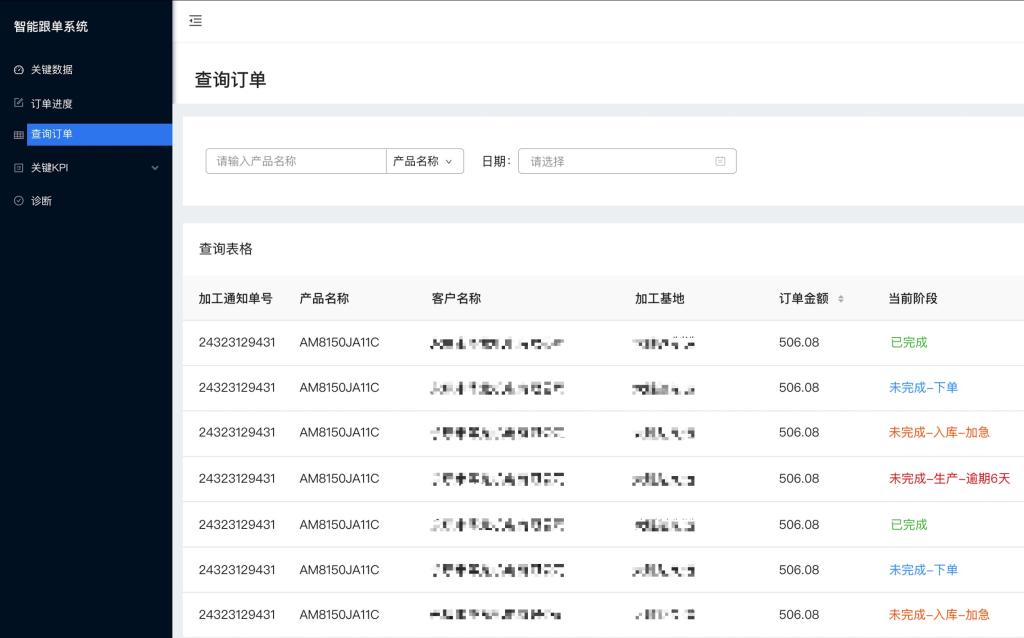Click the dashboard icon beside 关键数据
The height and width of the screenshot is (638, 1024).
pyautogui.click(x=18, y=70)
